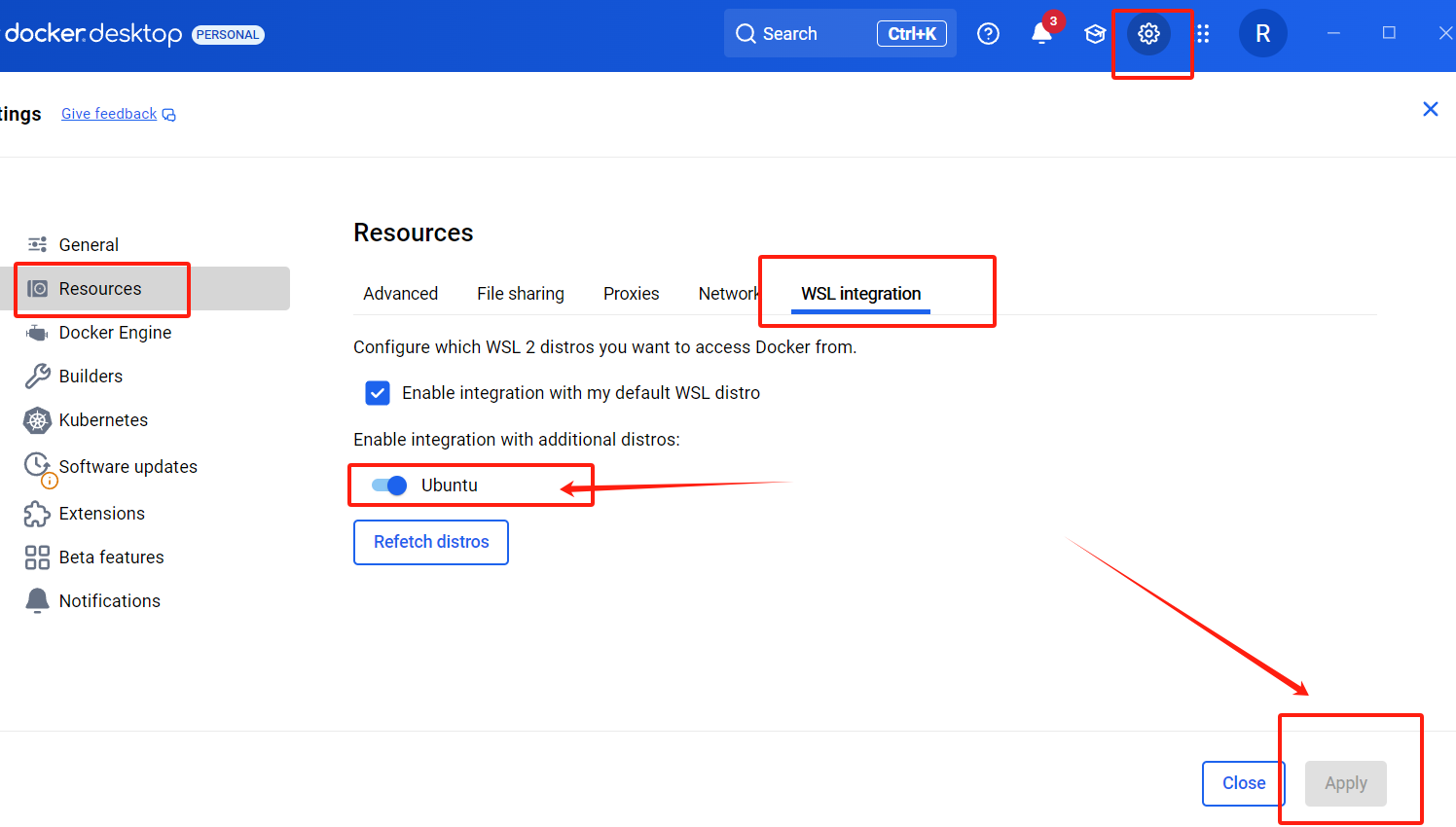Switch to the Advanced tab
Image resolution: width=1456 pixels, height=827 pixels.
pyautogui.click(x=400, y=294)
